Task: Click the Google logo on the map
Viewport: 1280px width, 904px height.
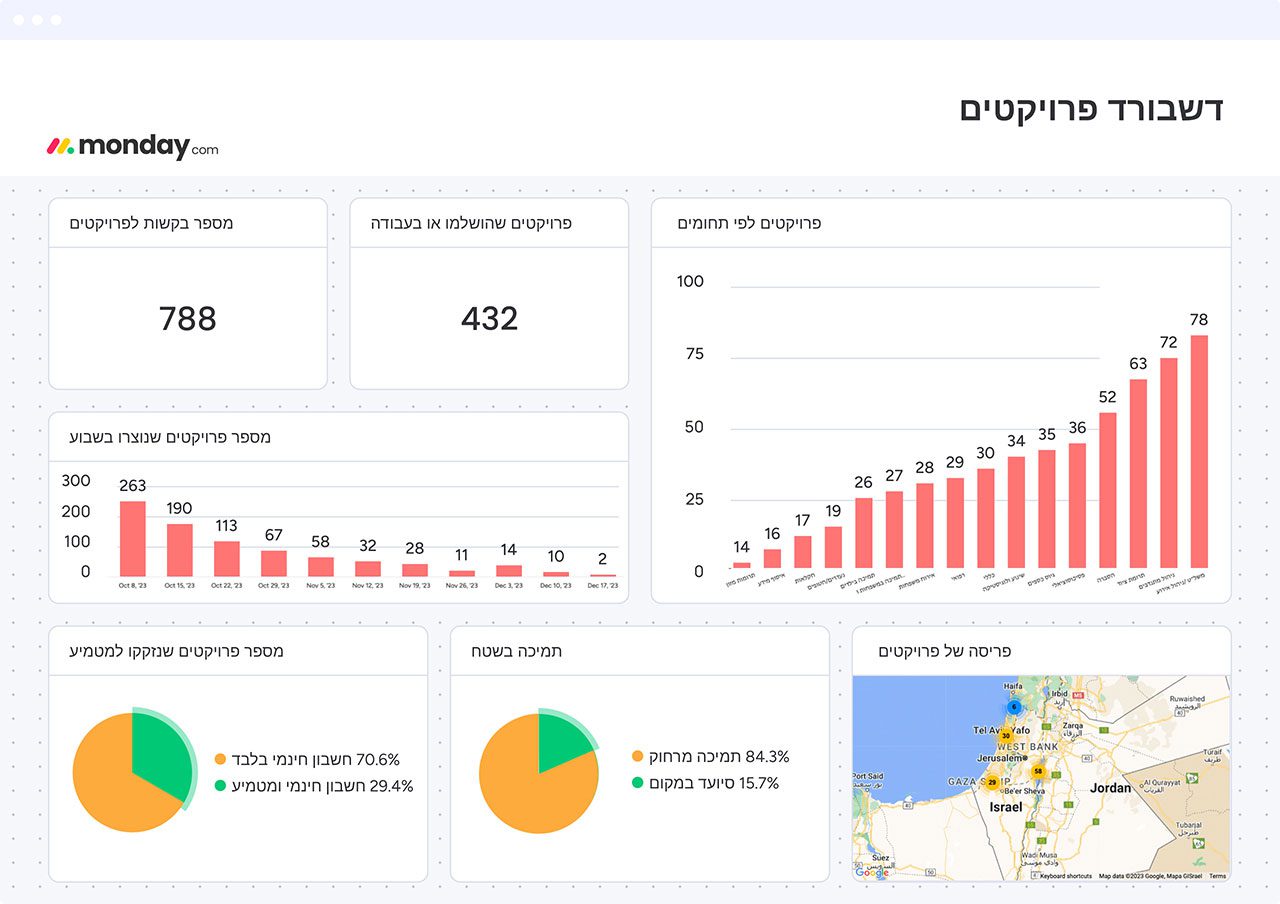Action: 871,873
